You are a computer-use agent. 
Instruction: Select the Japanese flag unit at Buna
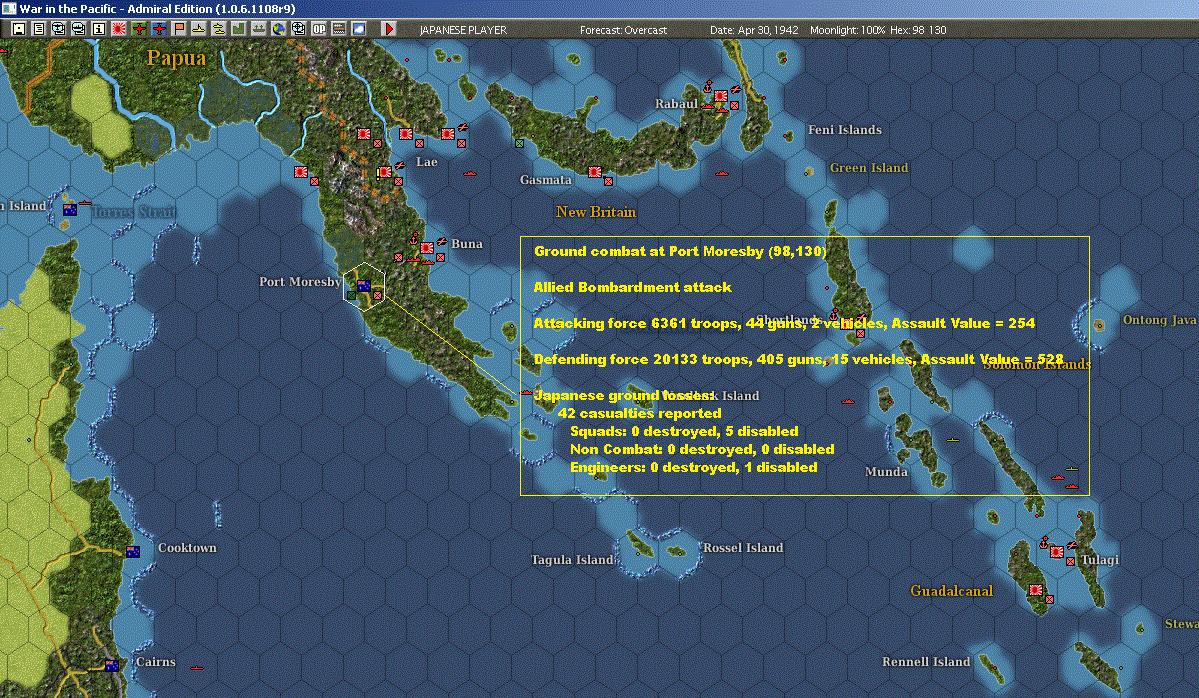(427, 248)
